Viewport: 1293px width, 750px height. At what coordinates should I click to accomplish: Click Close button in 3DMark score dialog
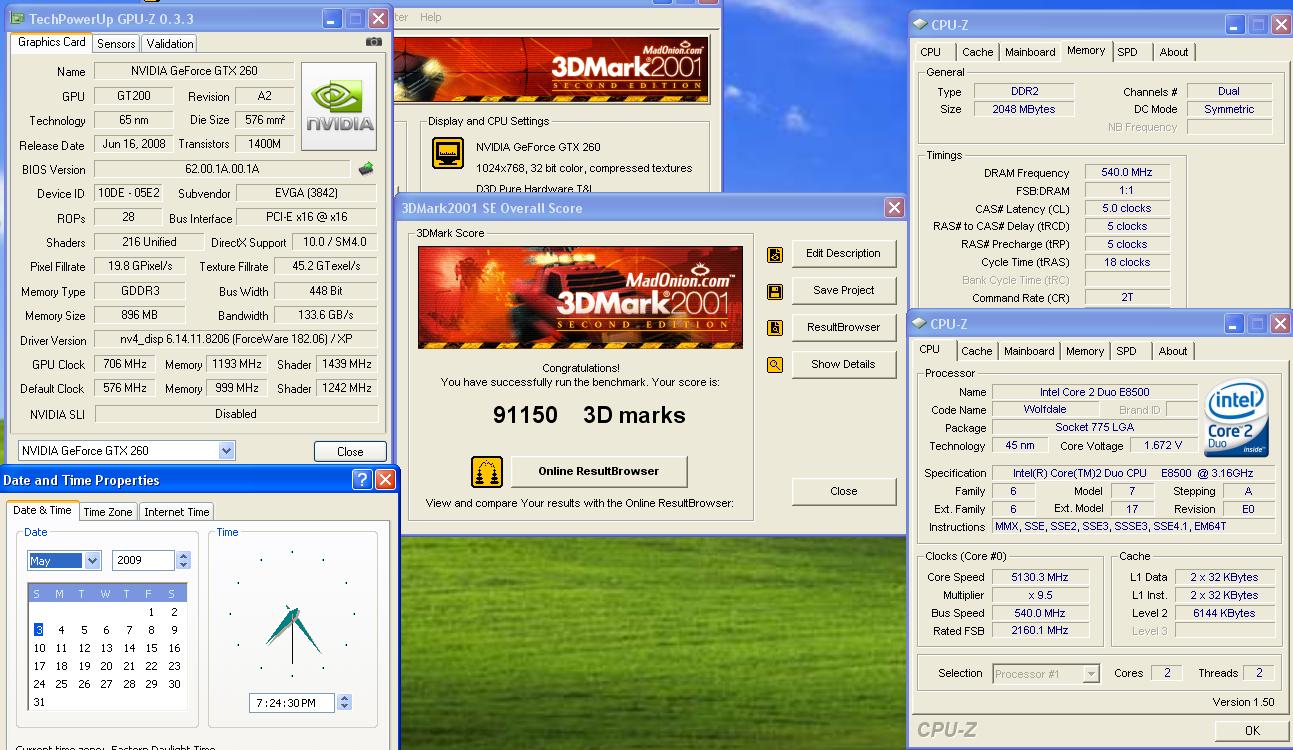(x=843, y=492)
